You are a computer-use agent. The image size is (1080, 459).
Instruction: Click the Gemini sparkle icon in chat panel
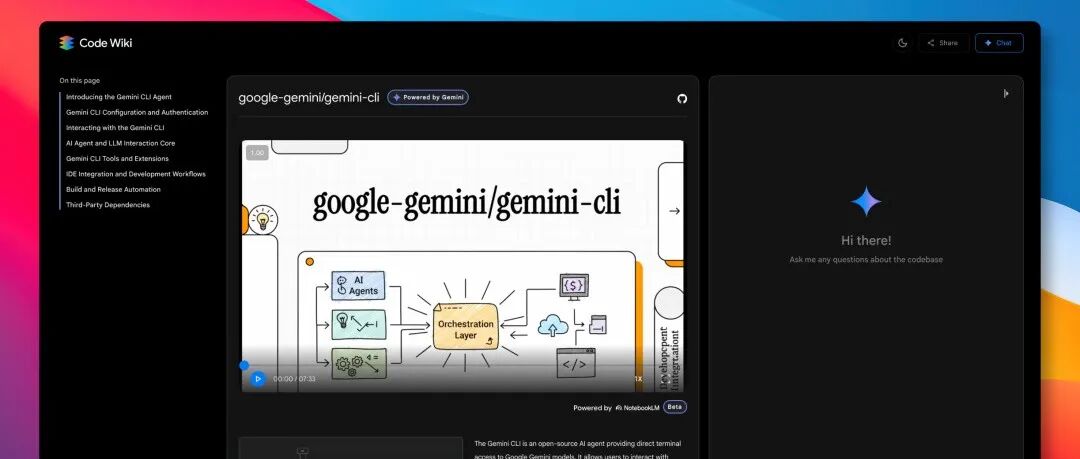866,202
